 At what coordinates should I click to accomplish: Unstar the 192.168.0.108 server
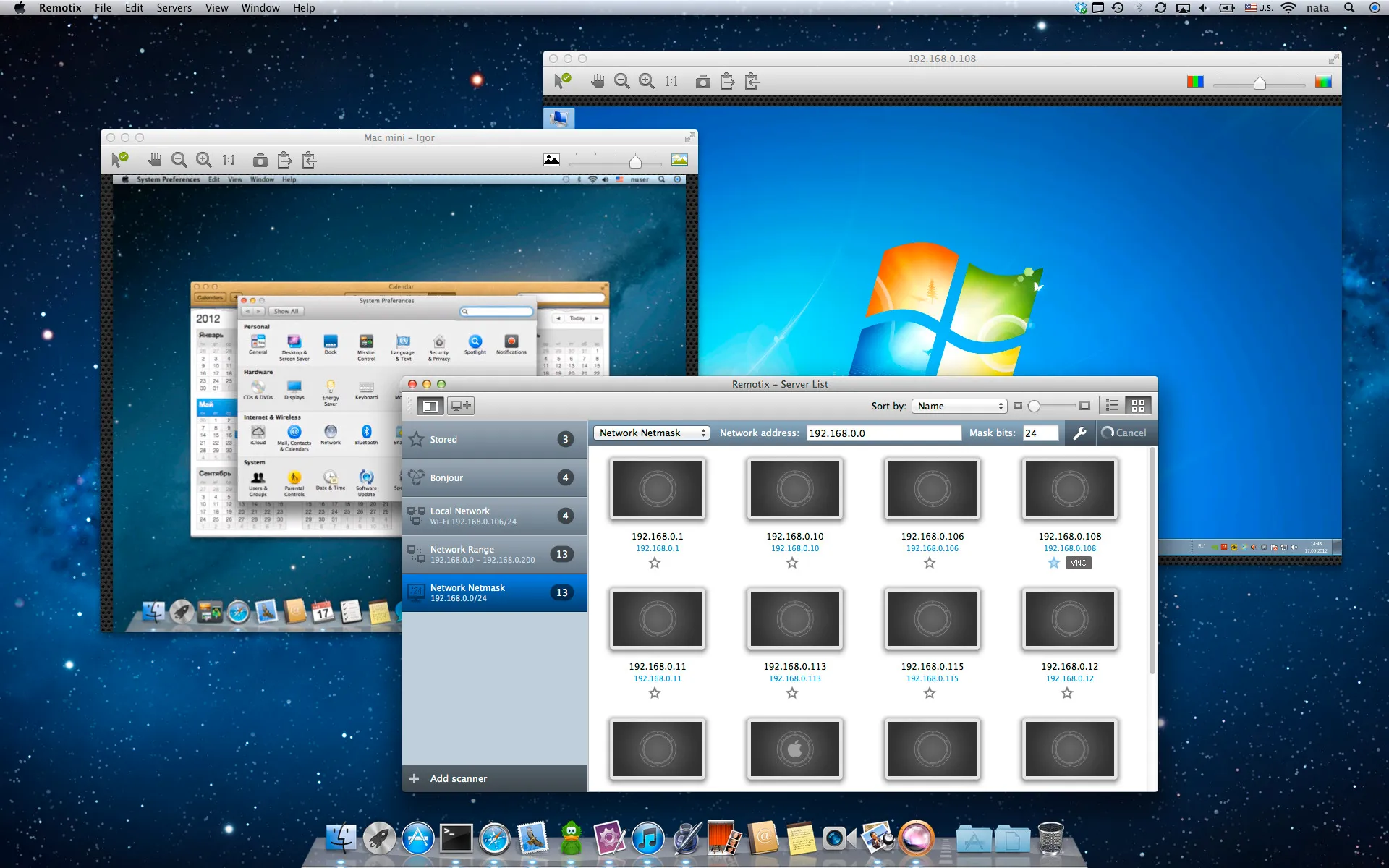pyautogui.click(x=1053, y=562)
